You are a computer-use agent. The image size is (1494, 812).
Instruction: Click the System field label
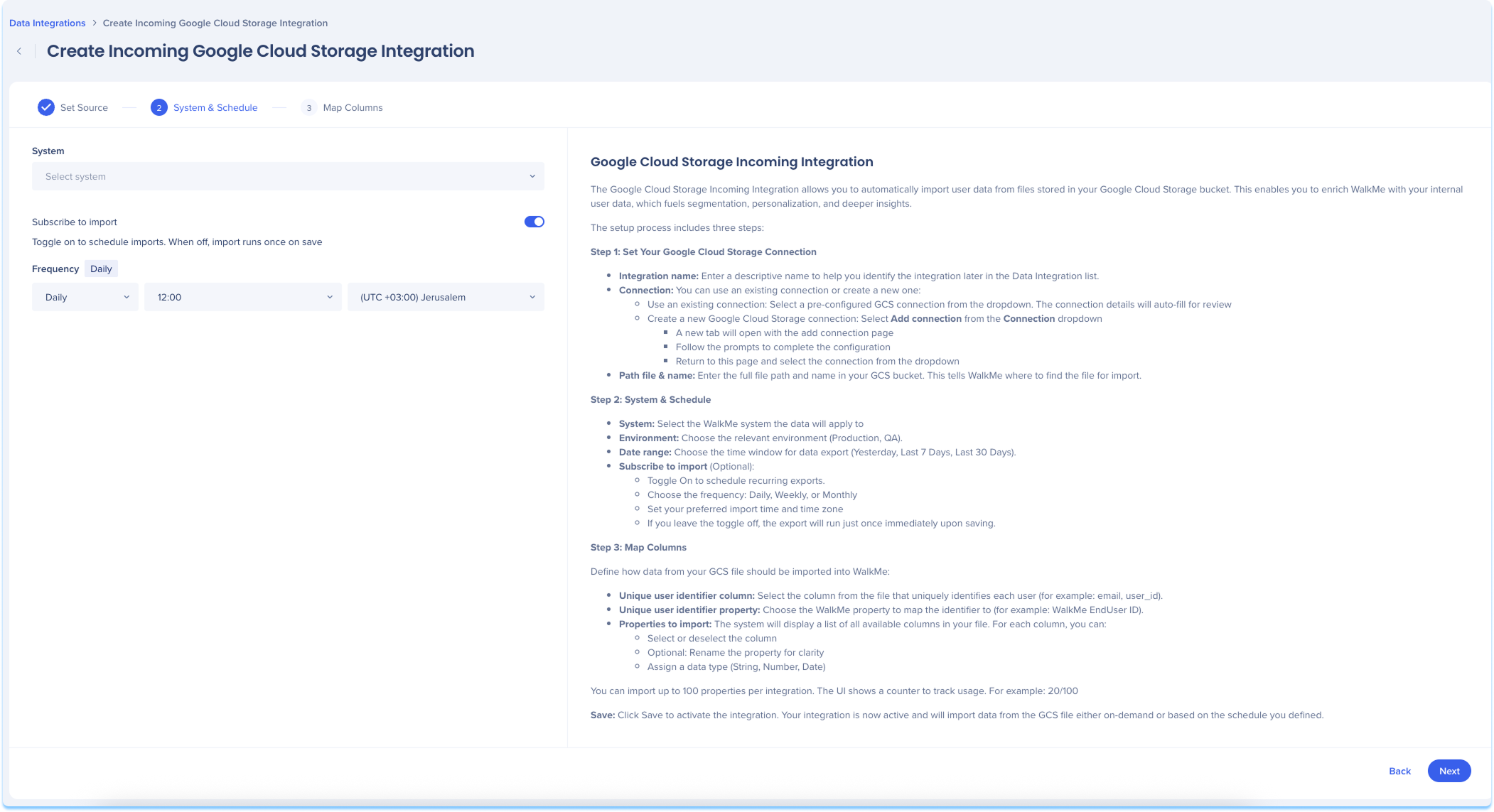click(x=48, y=151)
